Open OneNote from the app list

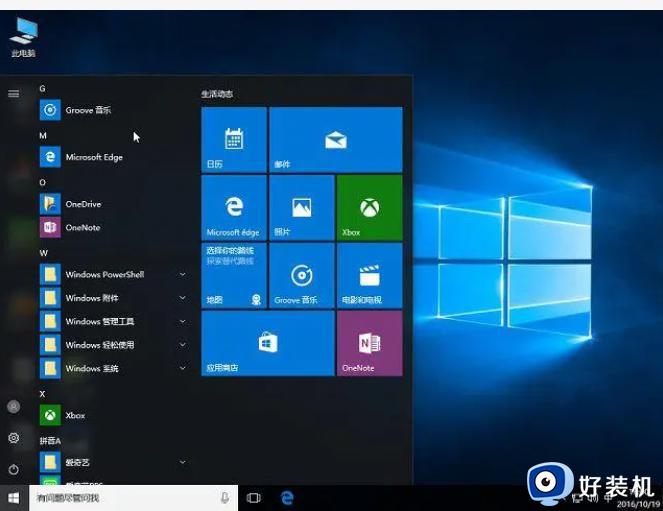(113, 227)
